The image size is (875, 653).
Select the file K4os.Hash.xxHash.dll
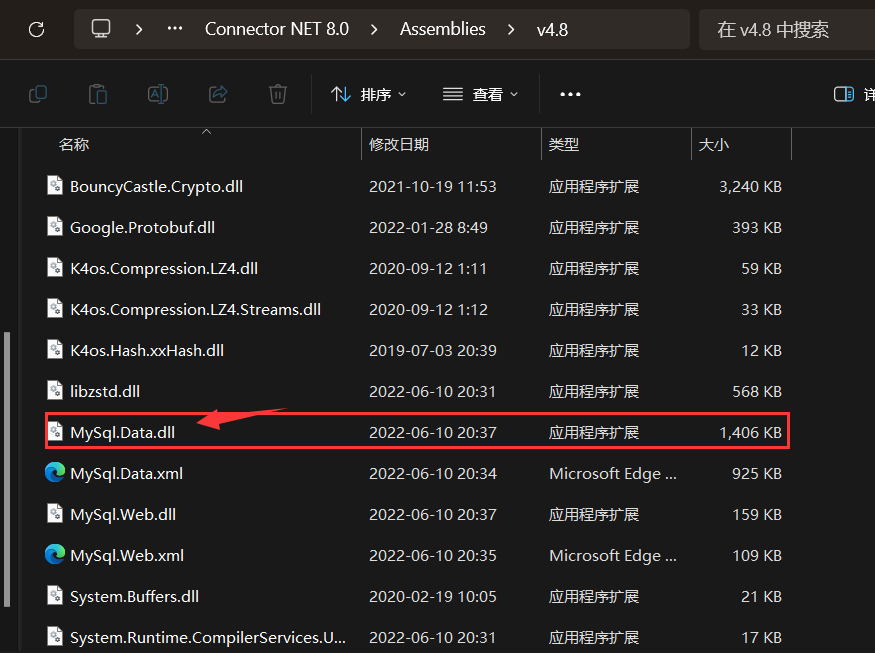(x=147, y=350)
